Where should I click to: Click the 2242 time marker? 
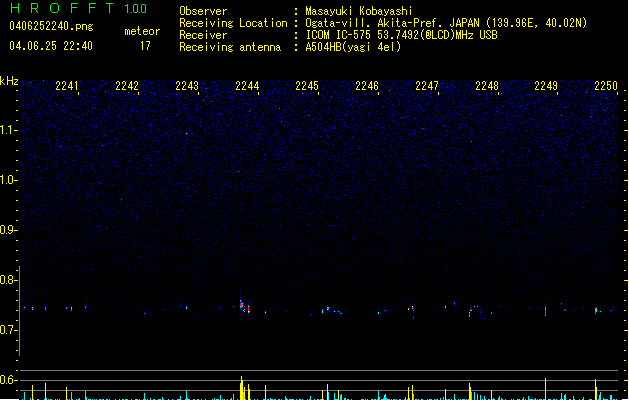(127, 86)
